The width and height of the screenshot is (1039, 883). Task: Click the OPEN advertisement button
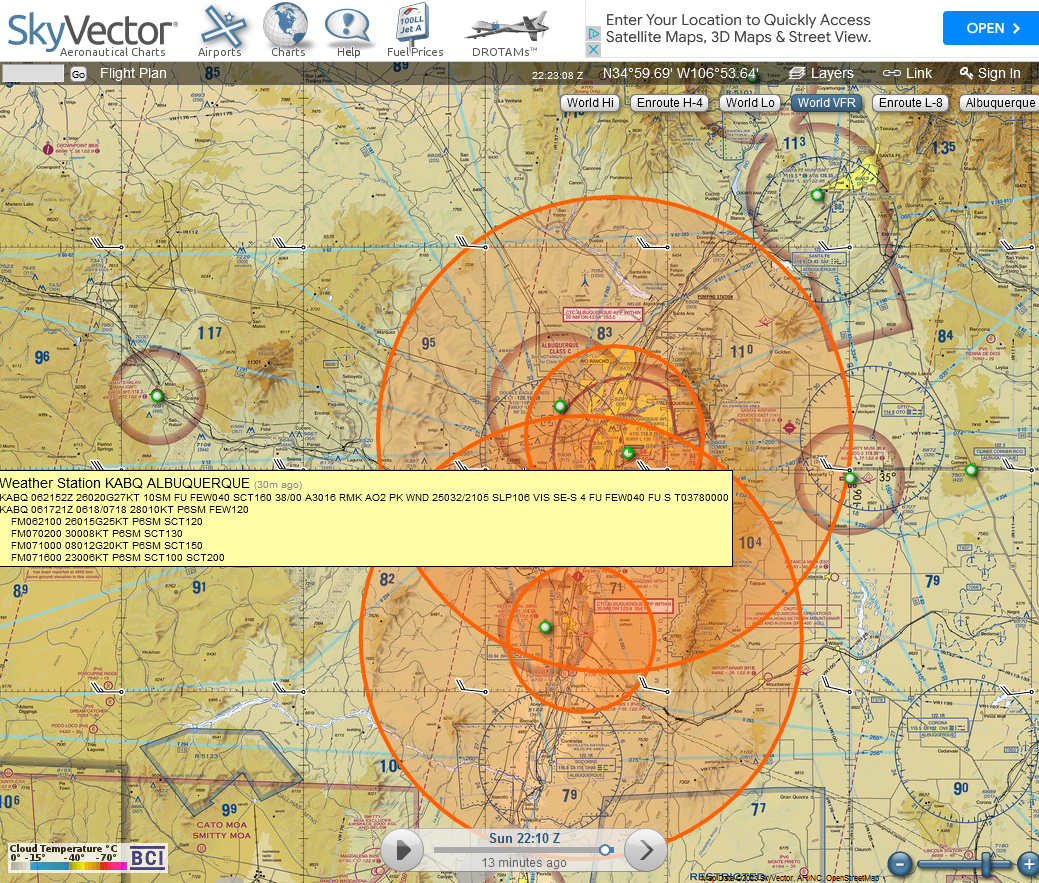pos(991,28)
